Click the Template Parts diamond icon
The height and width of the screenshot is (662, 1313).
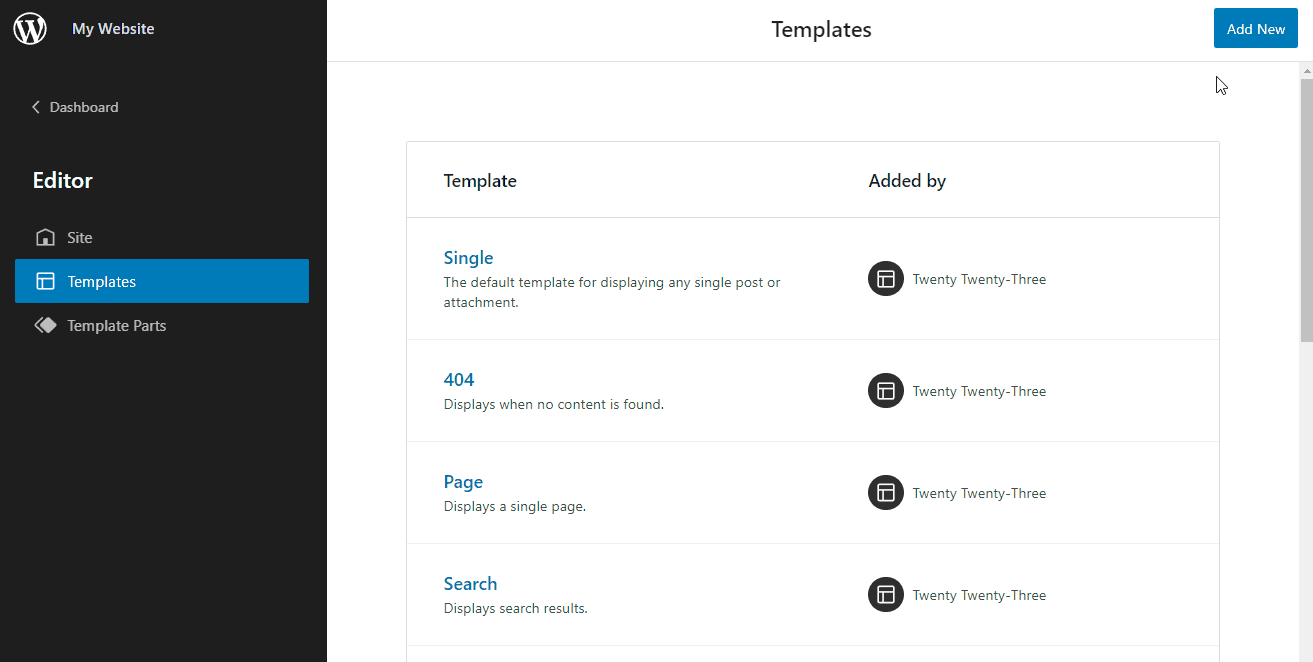(x=45, y=325)
